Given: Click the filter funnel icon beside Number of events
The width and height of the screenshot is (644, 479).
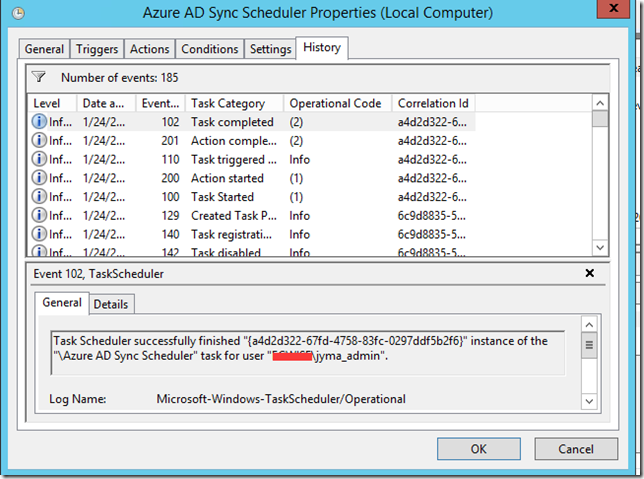Looking at the screenshot, I should (39, 77).
